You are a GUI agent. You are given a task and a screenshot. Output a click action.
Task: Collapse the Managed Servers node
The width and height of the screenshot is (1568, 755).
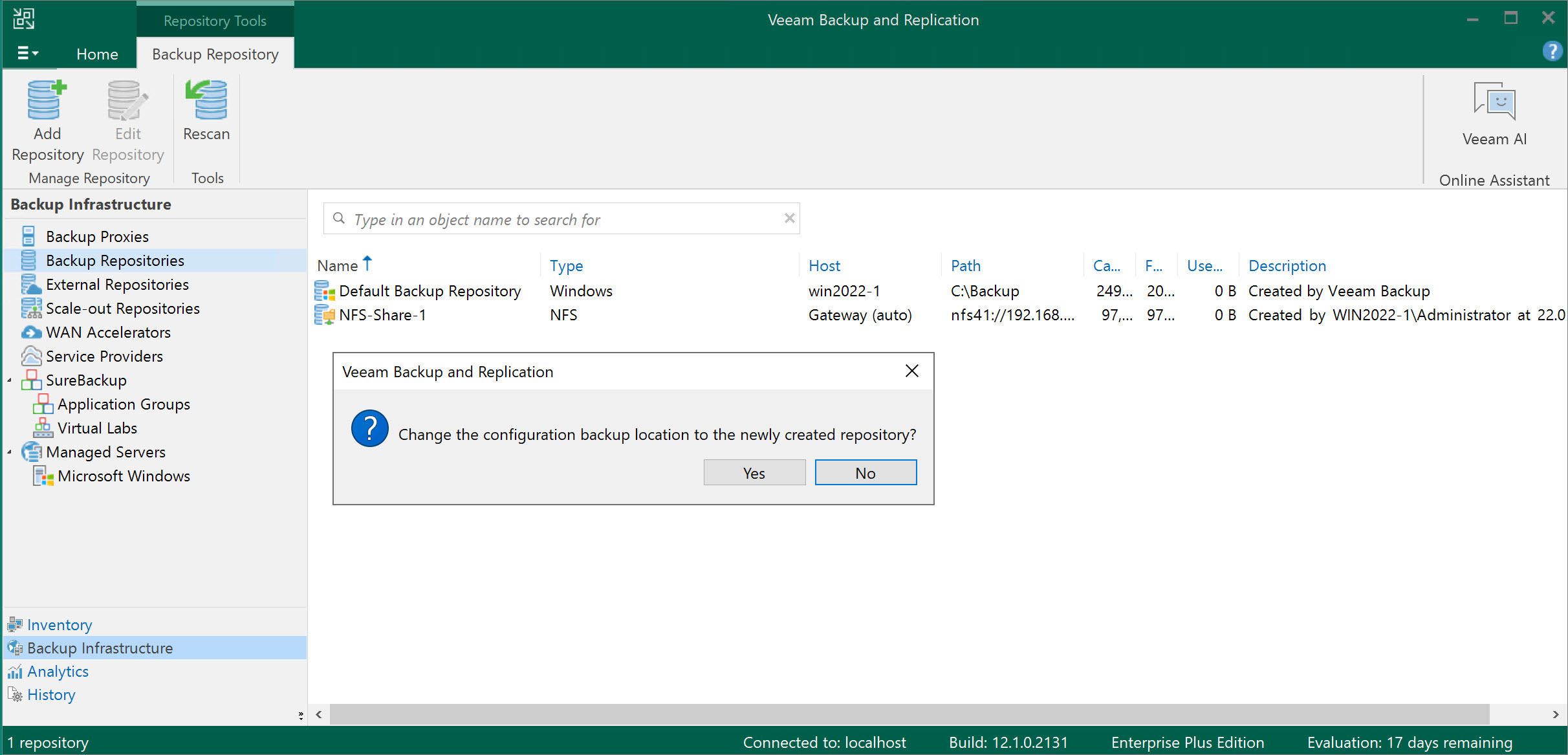[x=9, y=452]
